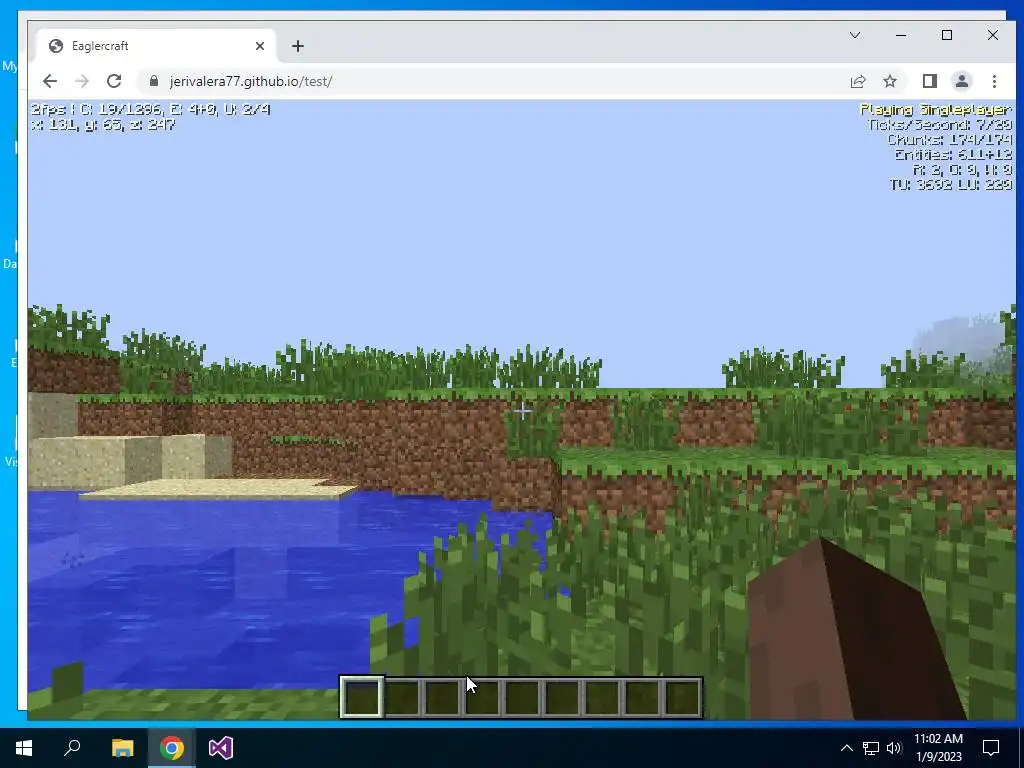
Task: Open Chrome's three-dot menu
Action: 994,81
